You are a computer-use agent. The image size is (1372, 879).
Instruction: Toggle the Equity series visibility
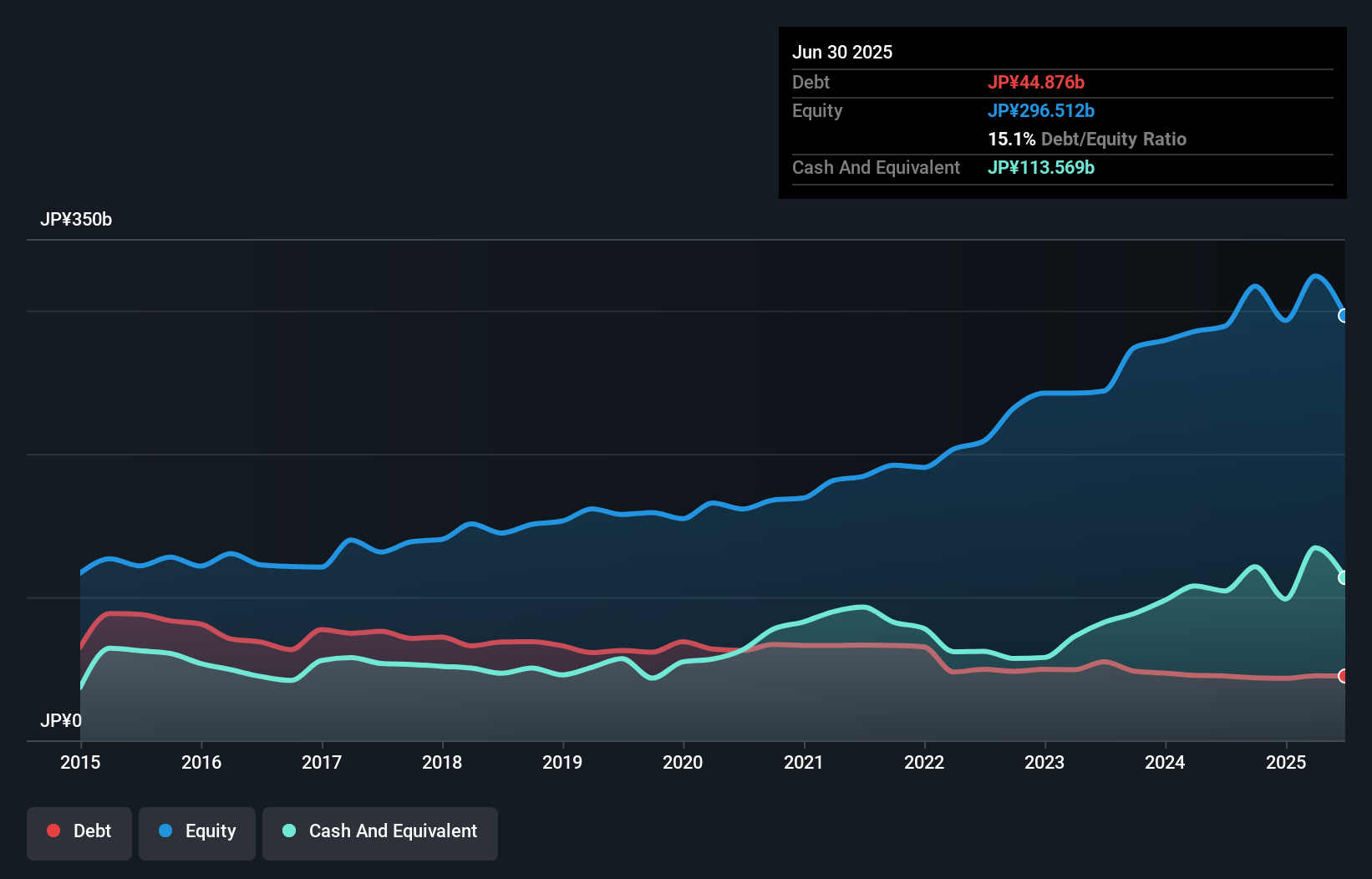point(197,832)
